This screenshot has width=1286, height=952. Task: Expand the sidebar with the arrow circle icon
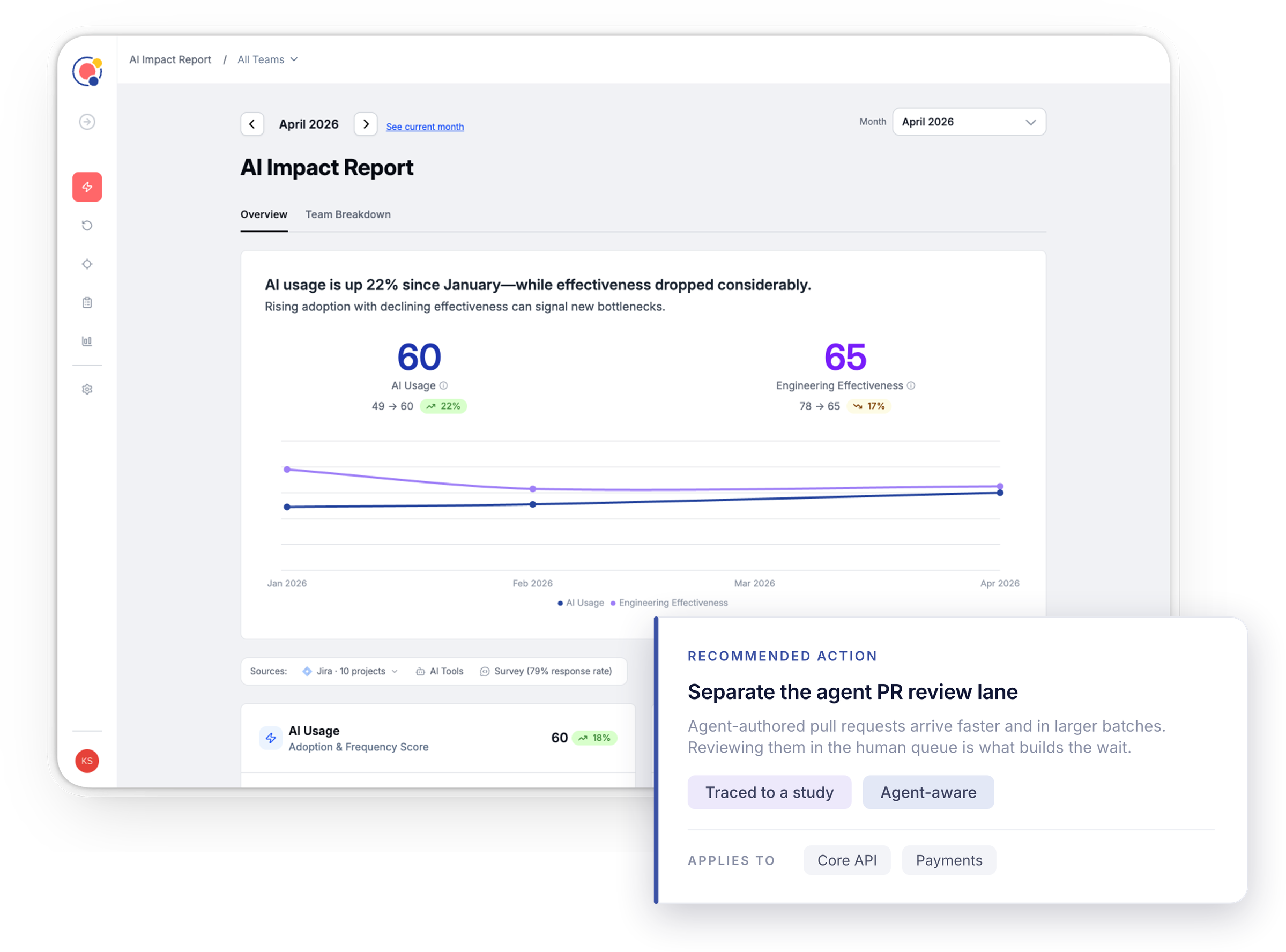87,122
